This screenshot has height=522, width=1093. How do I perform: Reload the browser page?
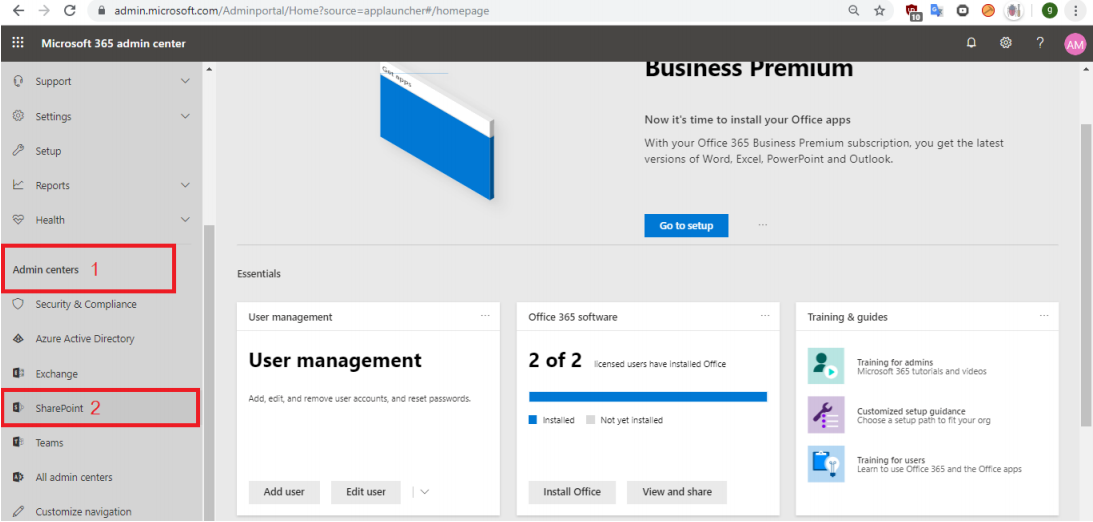click(x=69, y=10)
